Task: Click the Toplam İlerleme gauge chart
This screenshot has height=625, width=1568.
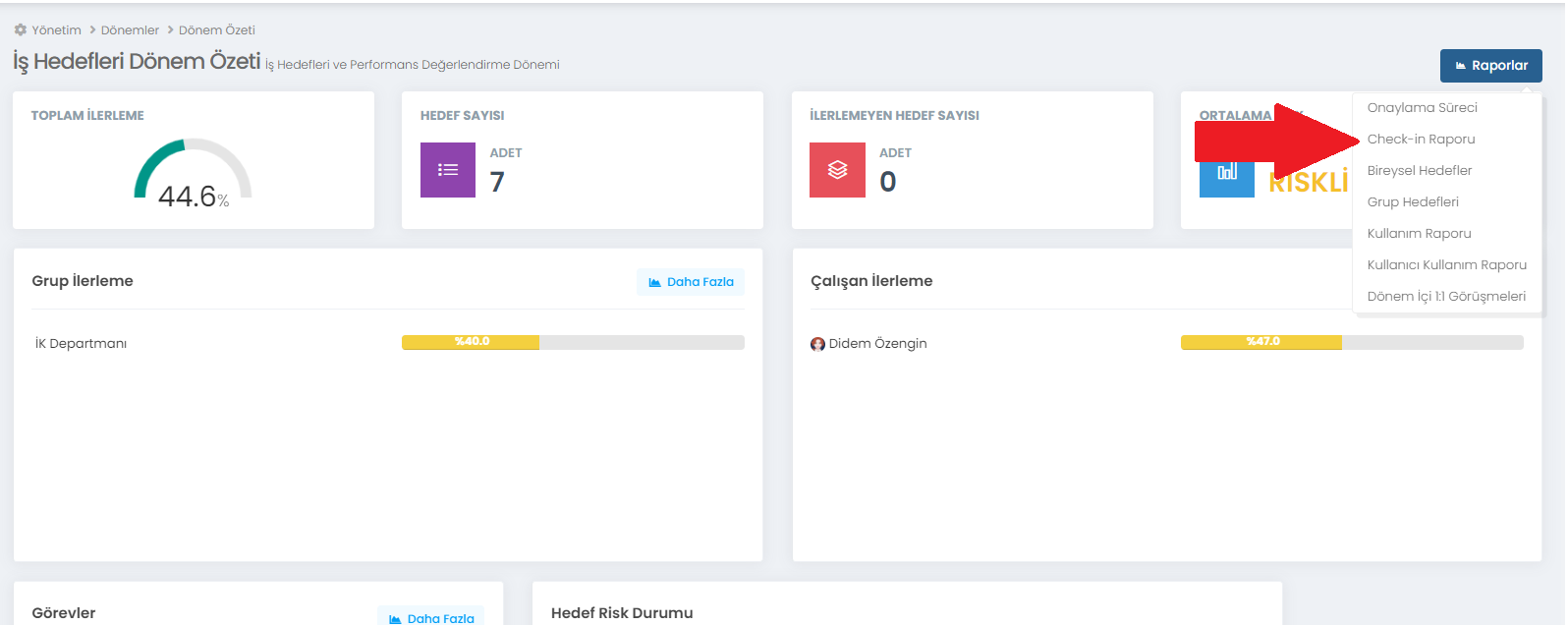Action: pos(193,174)
